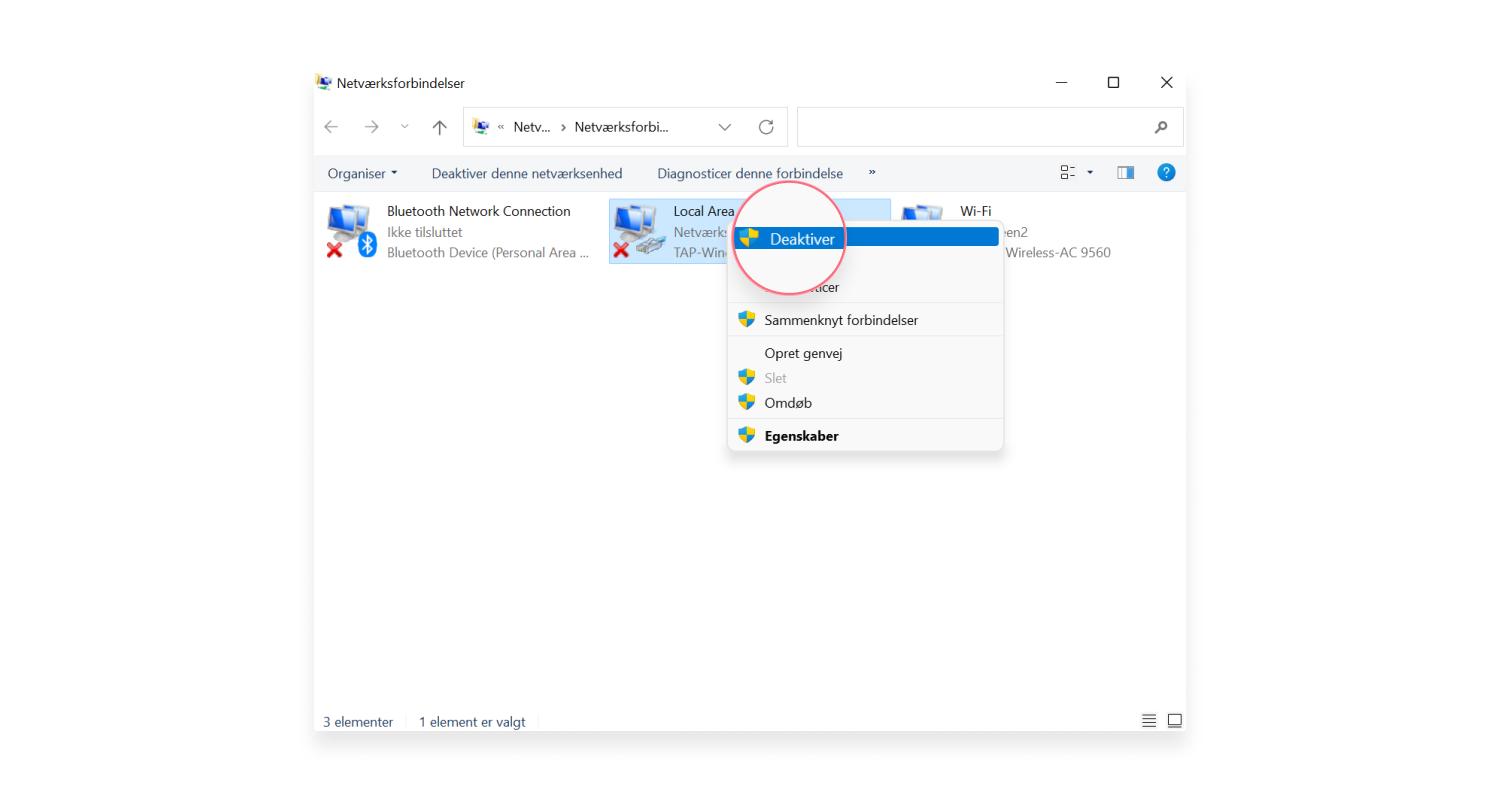The image size is (1500, 800).
Task: Open help with the question mark icon
Action: coord(1166,172)
